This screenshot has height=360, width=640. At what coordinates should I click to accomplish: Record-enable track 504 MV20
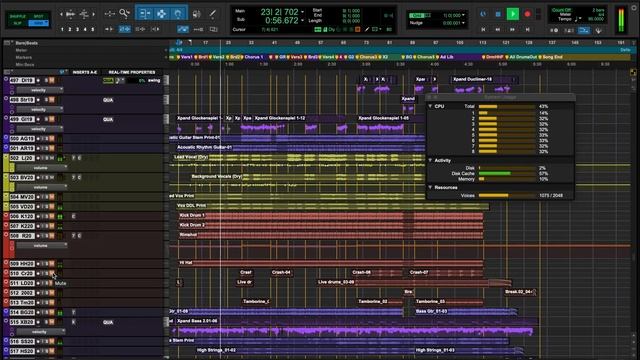point(39,197)
